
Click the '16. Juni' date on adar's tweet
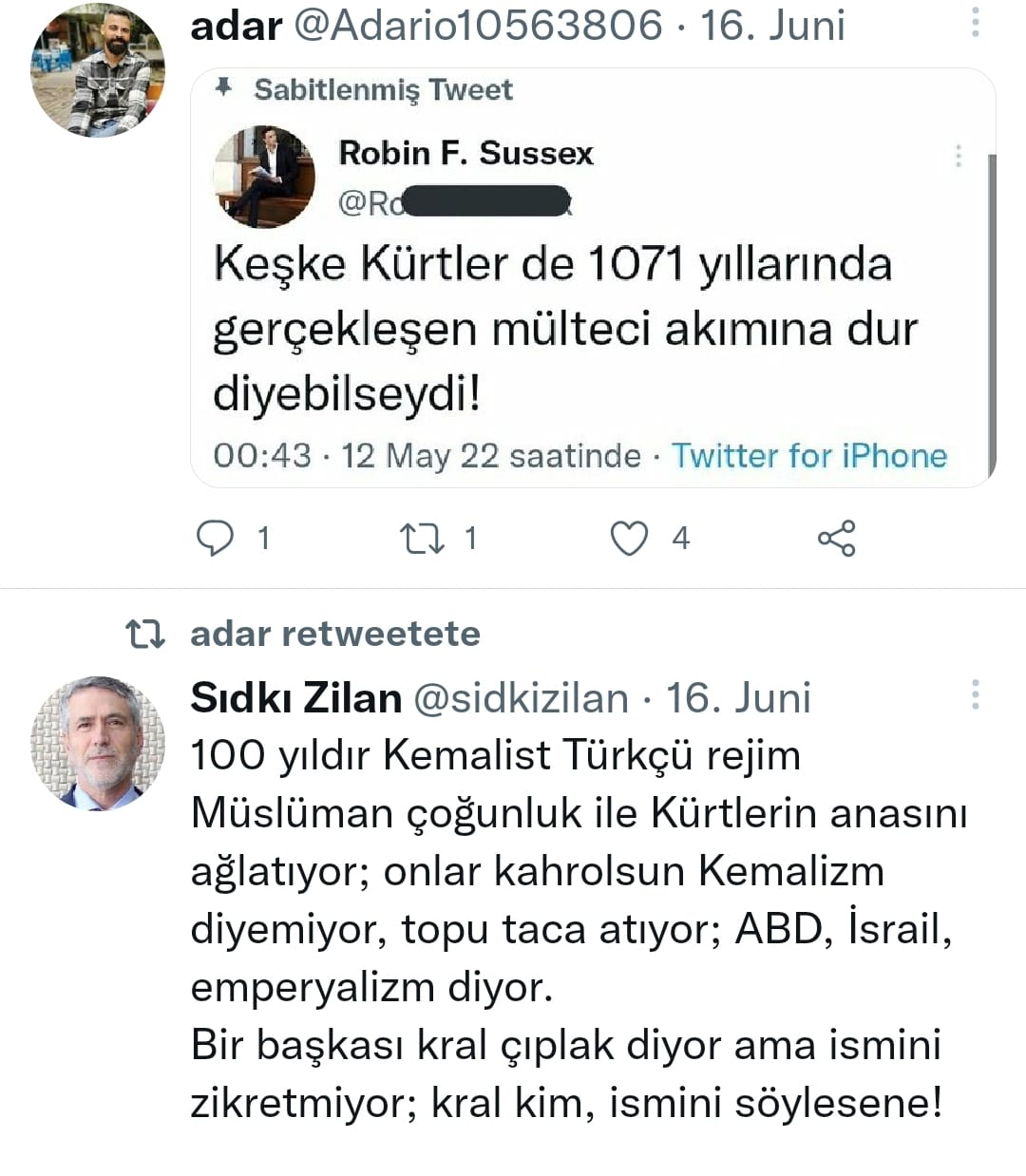tap(772, 26)
